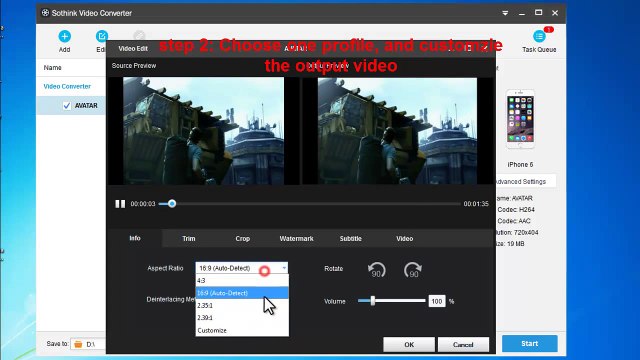Click the output preview video pane
The image size is (640, 360).
coord(397,131)
